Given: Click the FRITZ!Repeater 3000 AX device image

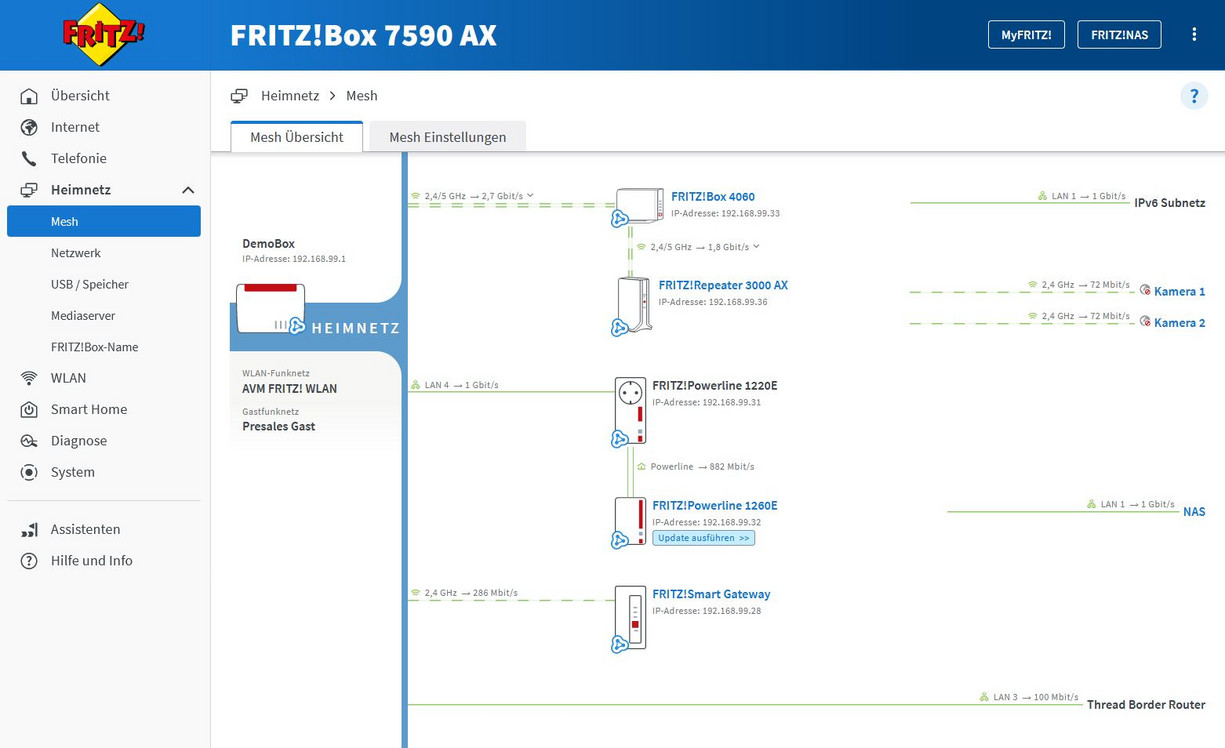Looking at the screenshot, I should 635,304.
